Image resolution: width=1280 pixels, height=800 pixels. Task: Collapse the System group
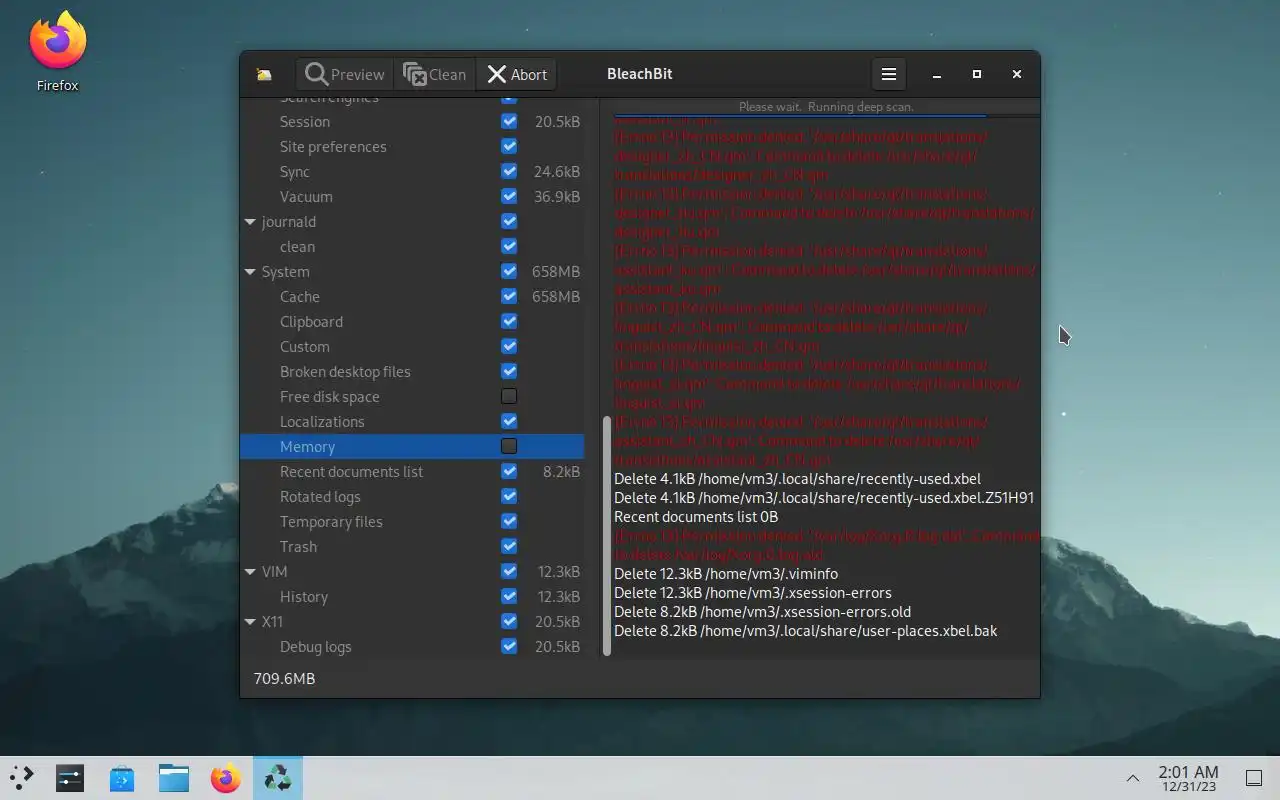click(250, 272)
